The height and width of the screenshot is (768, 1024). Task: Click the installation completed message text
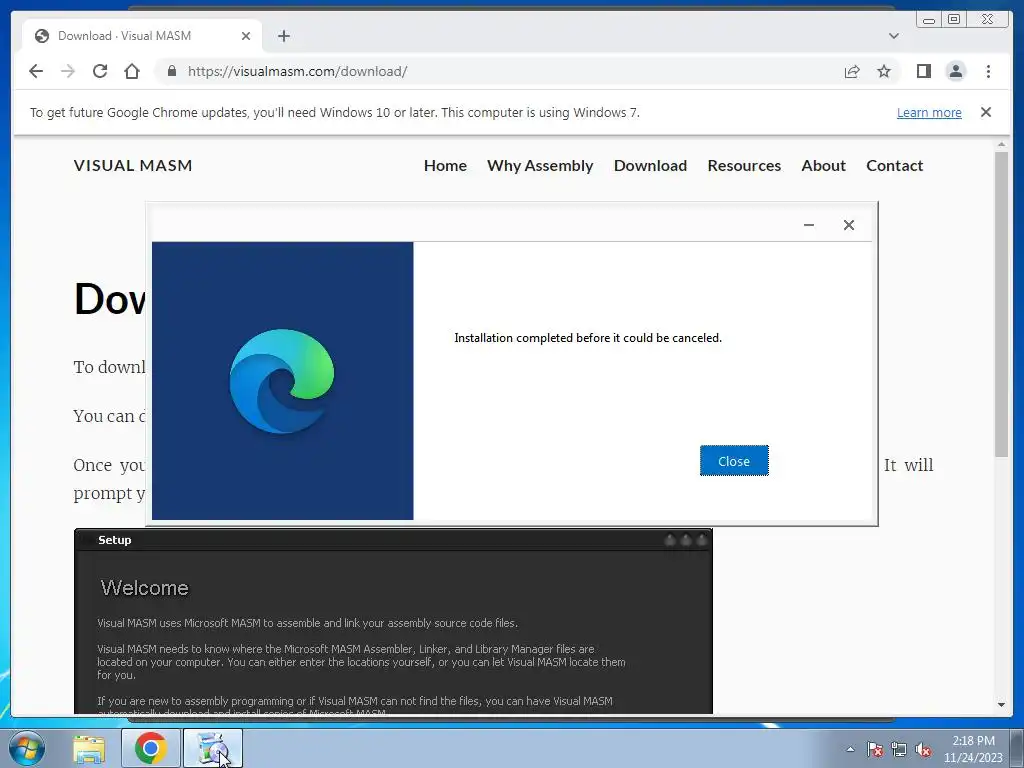(588, 338)
